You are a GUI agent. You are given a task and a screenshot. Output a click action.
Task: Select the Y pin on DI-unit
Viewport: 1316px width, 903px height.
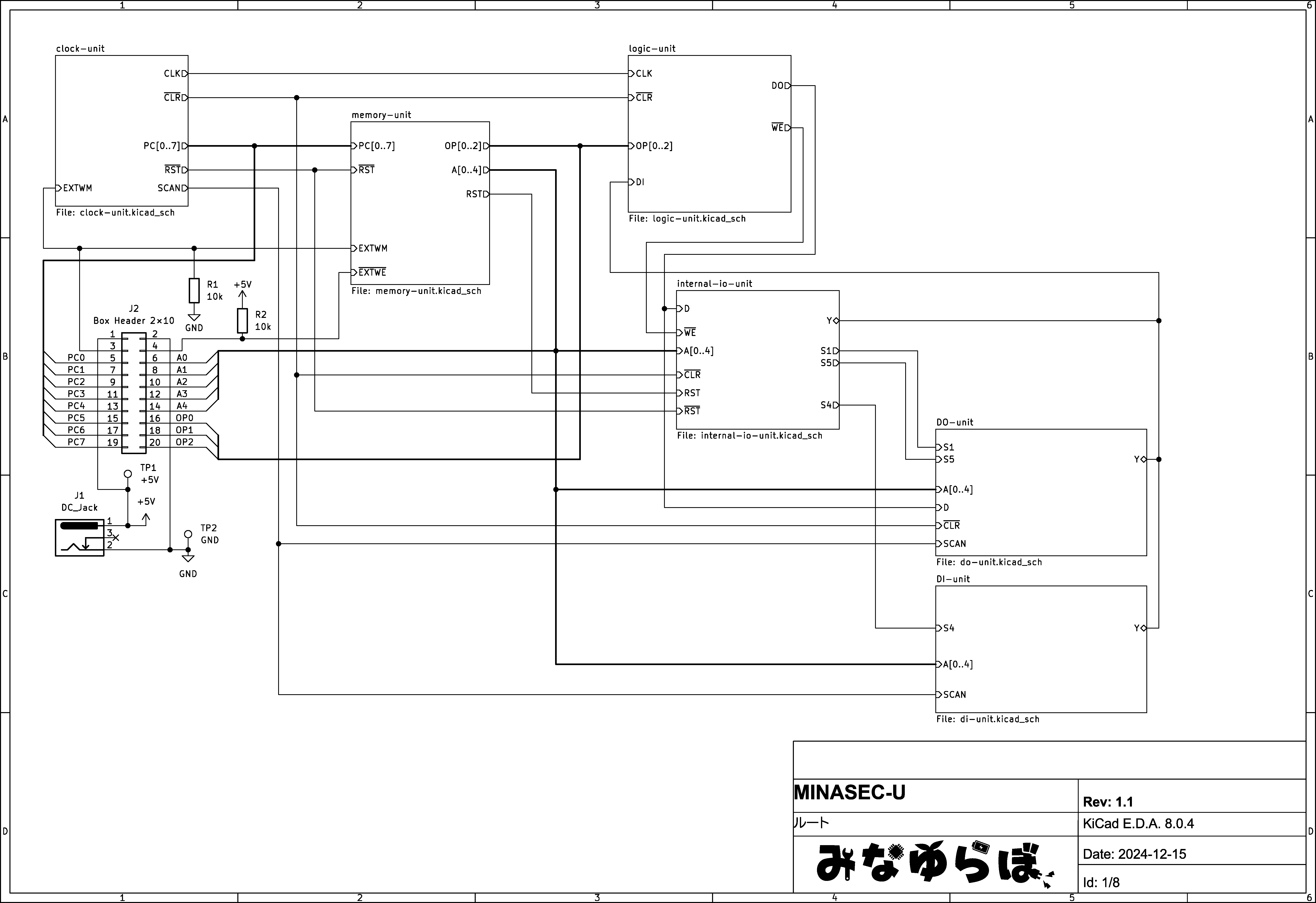click(1141, 628)
